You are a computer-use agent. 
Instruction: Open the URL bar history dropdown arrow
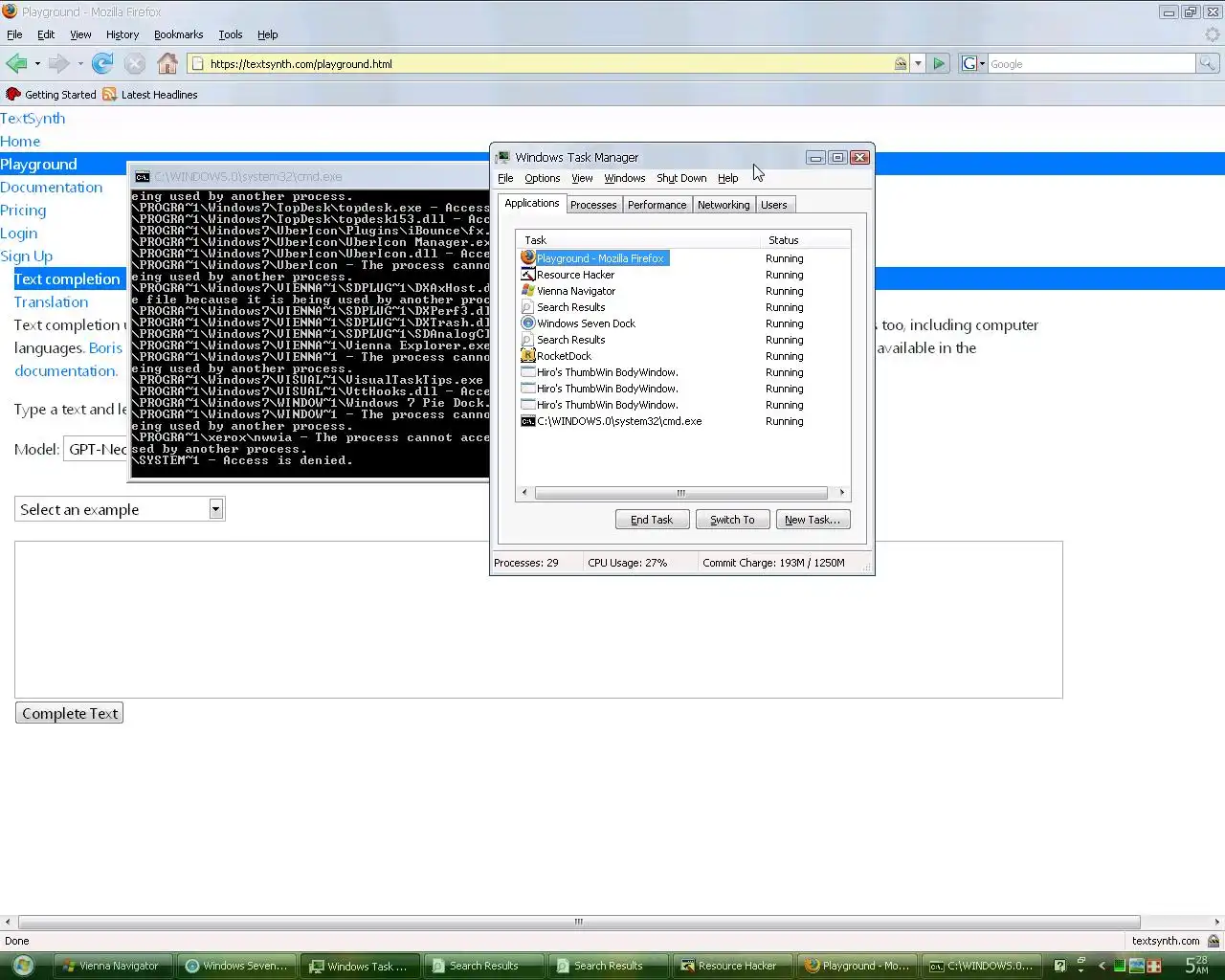tap(918, 64)
